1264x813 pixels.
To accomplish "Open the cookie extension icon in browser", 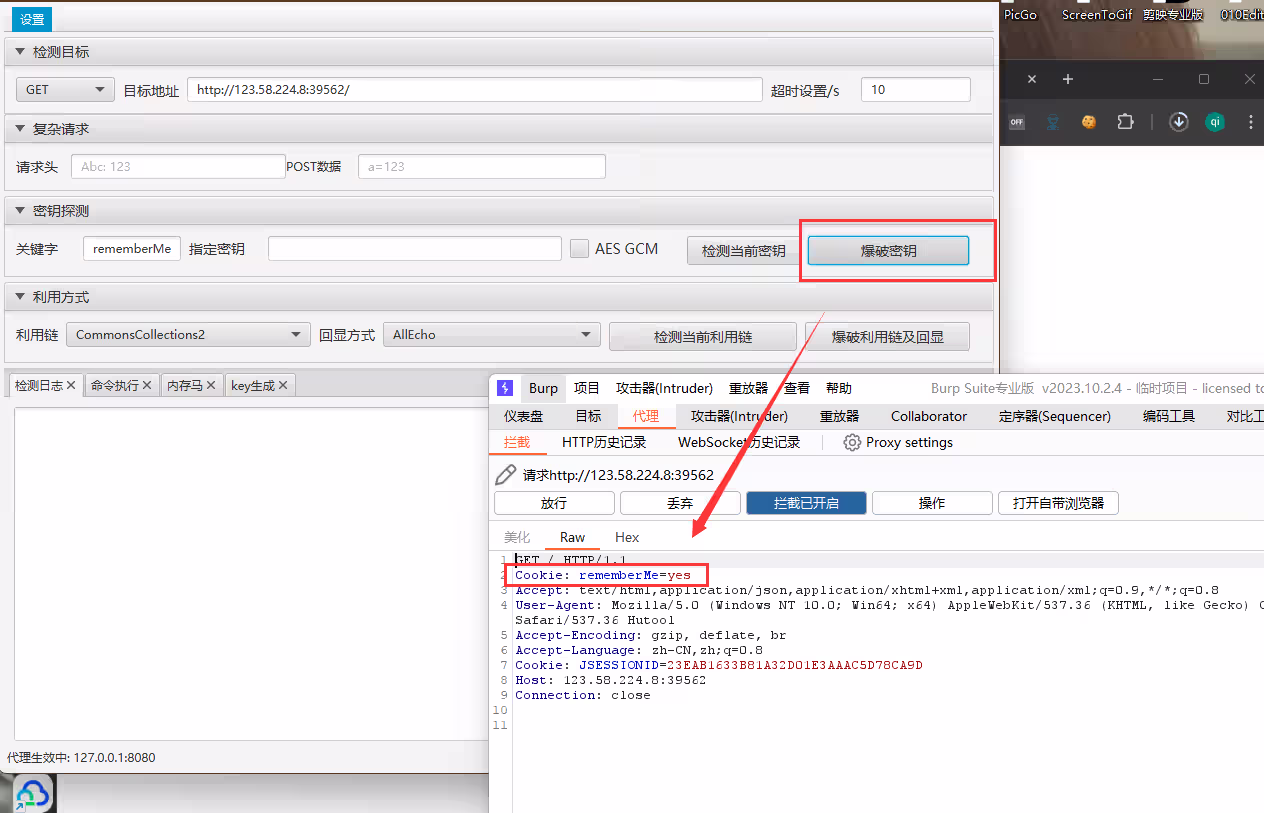I will [x=1089, y=122].
